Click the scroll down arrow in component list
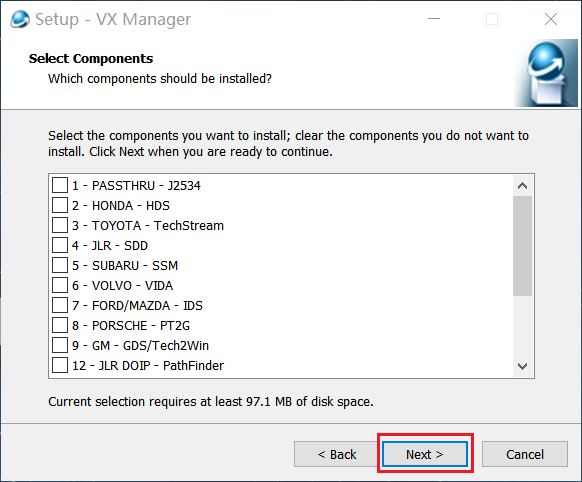The height and width of the screenshot is (482, 582). pos(522,367)
